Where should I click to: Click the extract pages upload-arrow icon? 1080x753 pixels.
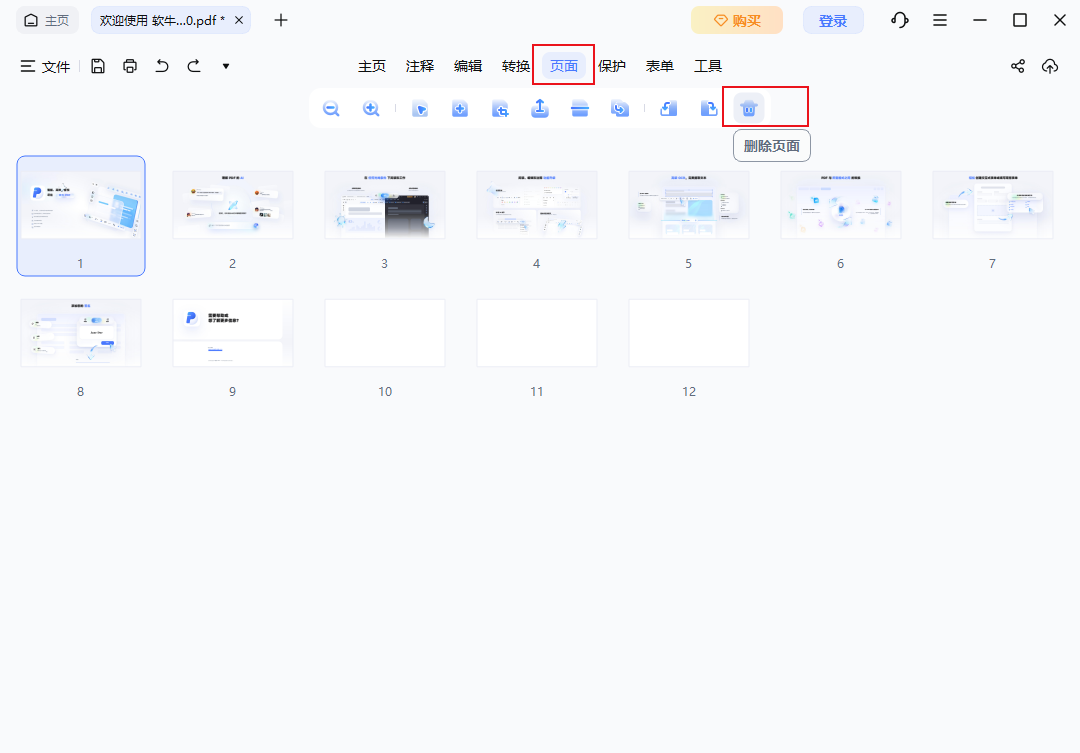(x=540, y=108)
